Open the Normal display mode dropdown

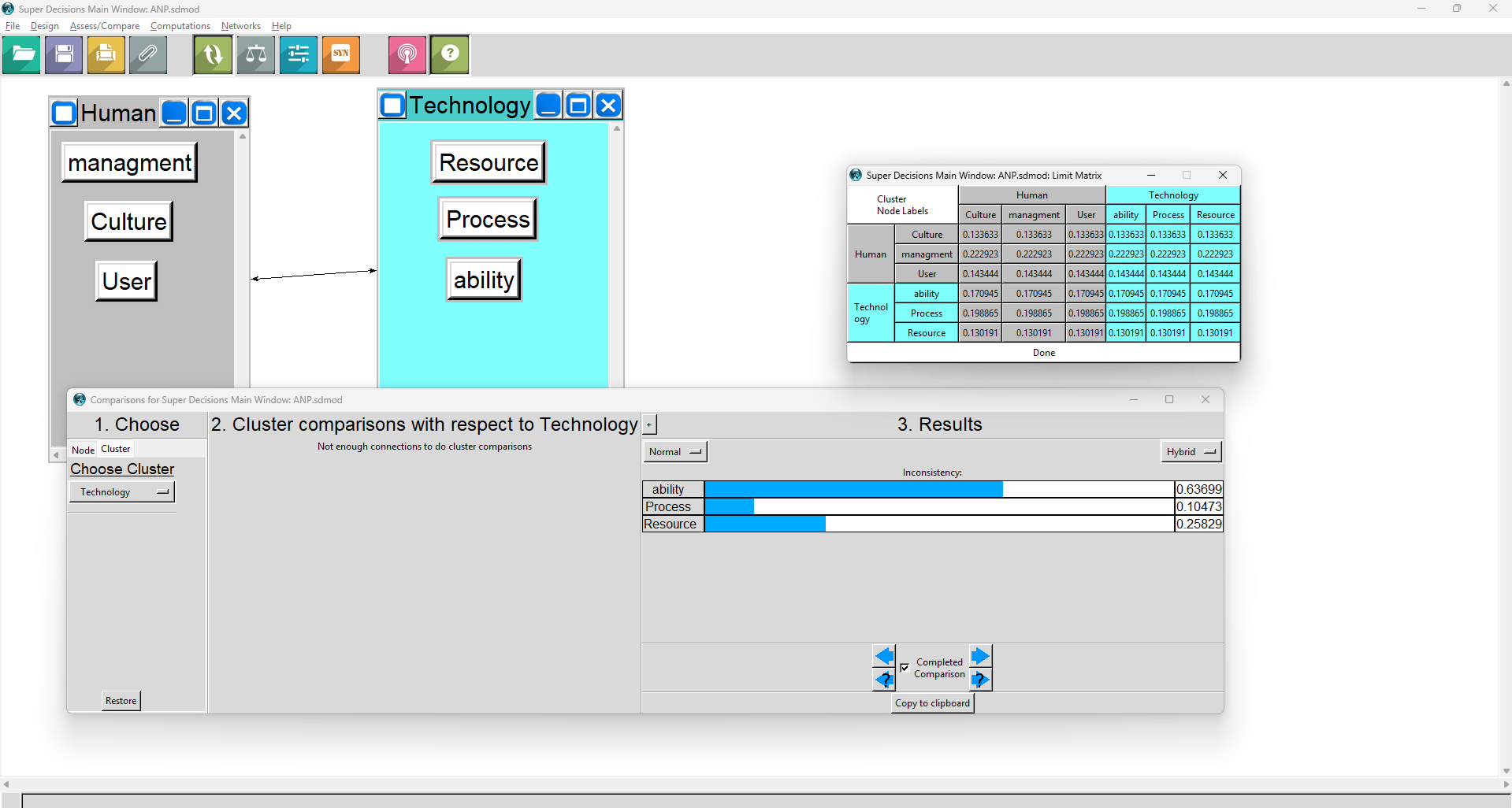click(x=674, y=452)
